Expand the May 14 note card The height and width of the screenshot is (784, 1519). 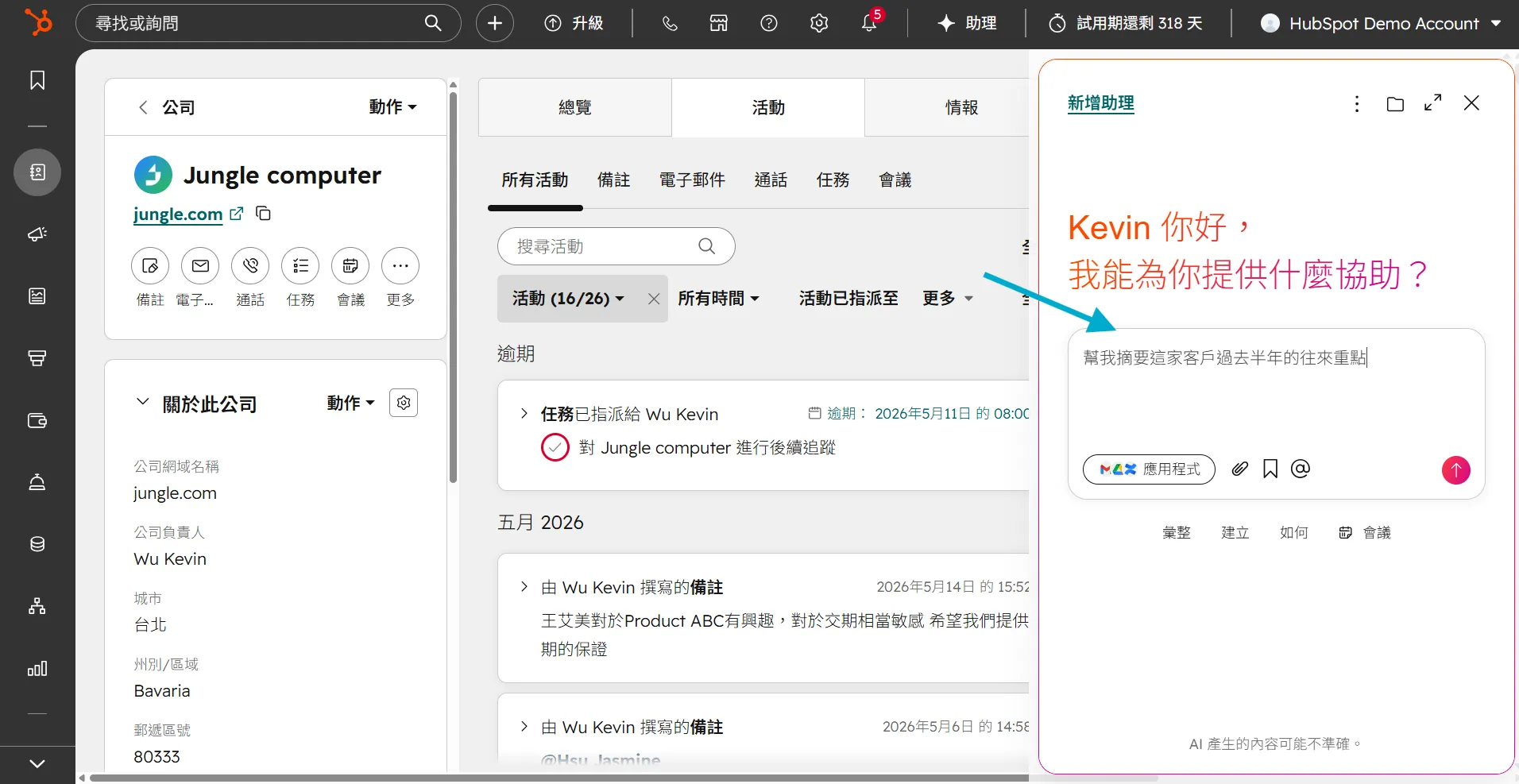tap(524, 587)
